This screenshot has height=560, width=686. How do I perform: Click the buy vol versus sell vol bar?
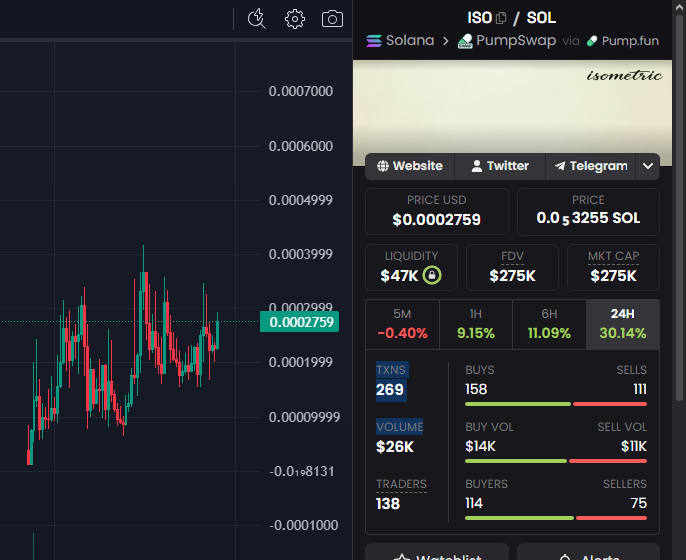pyautogui.click(x=556, y=461)
